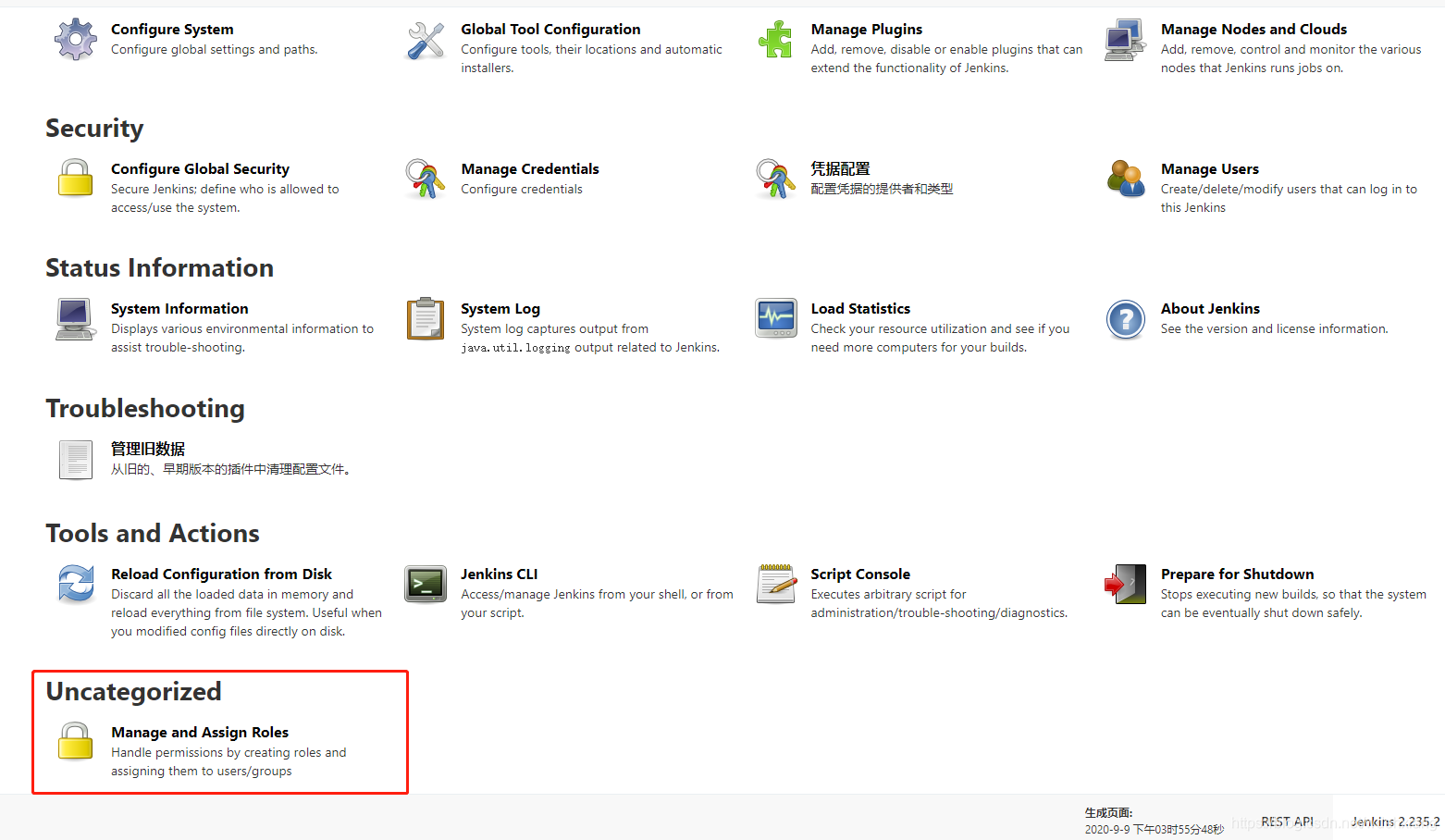
Task: Click the Manage Nodes and Clouds computer icon
Action: [1126, 40]
